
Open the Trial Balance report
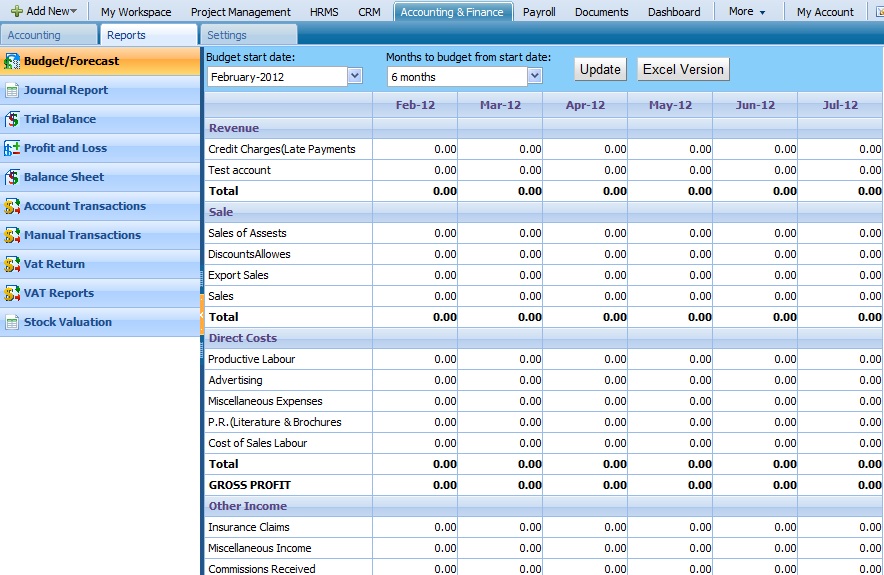60,119
